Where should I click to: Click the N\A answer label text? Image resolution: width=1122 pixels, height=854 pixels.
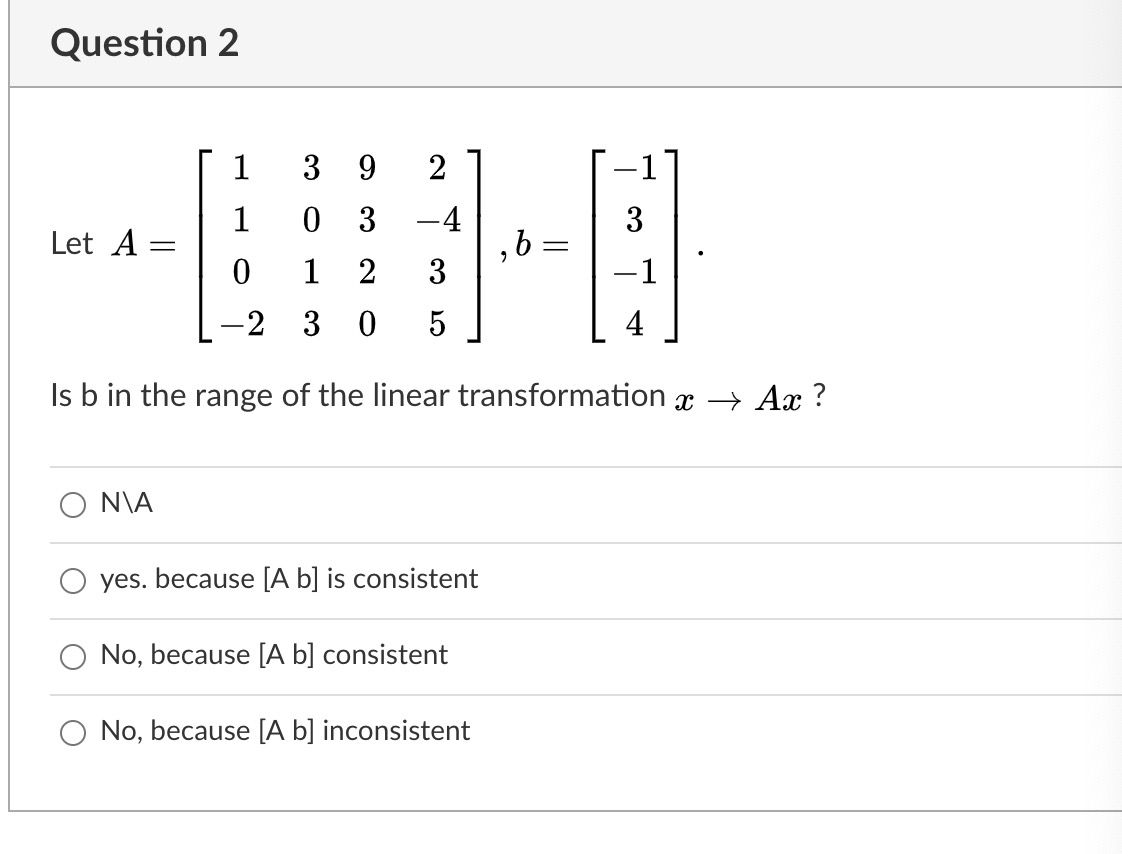point(124,503)
